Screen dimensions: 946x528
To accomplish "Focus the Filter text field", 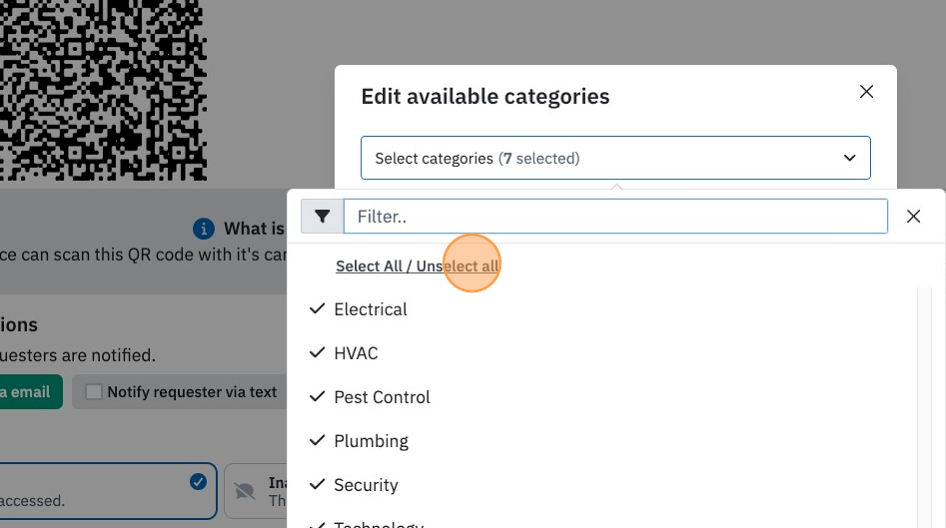I will point(615,216).
